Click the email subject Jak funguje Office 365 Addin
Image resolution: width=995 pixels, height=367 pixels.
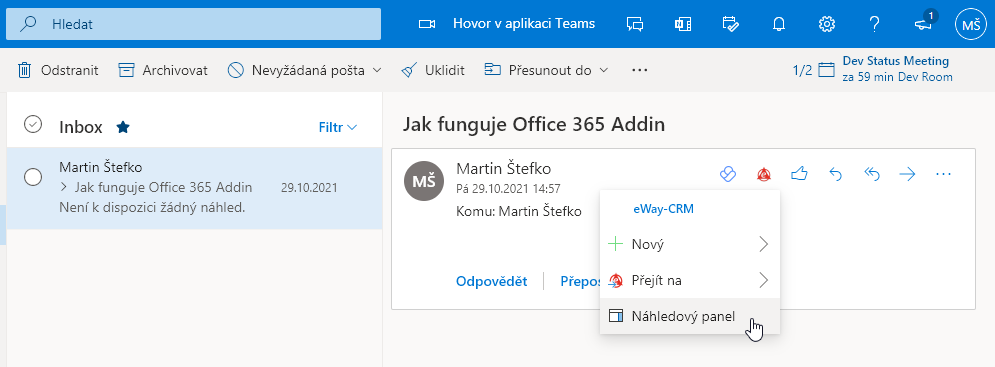click(x=534, y=124)
